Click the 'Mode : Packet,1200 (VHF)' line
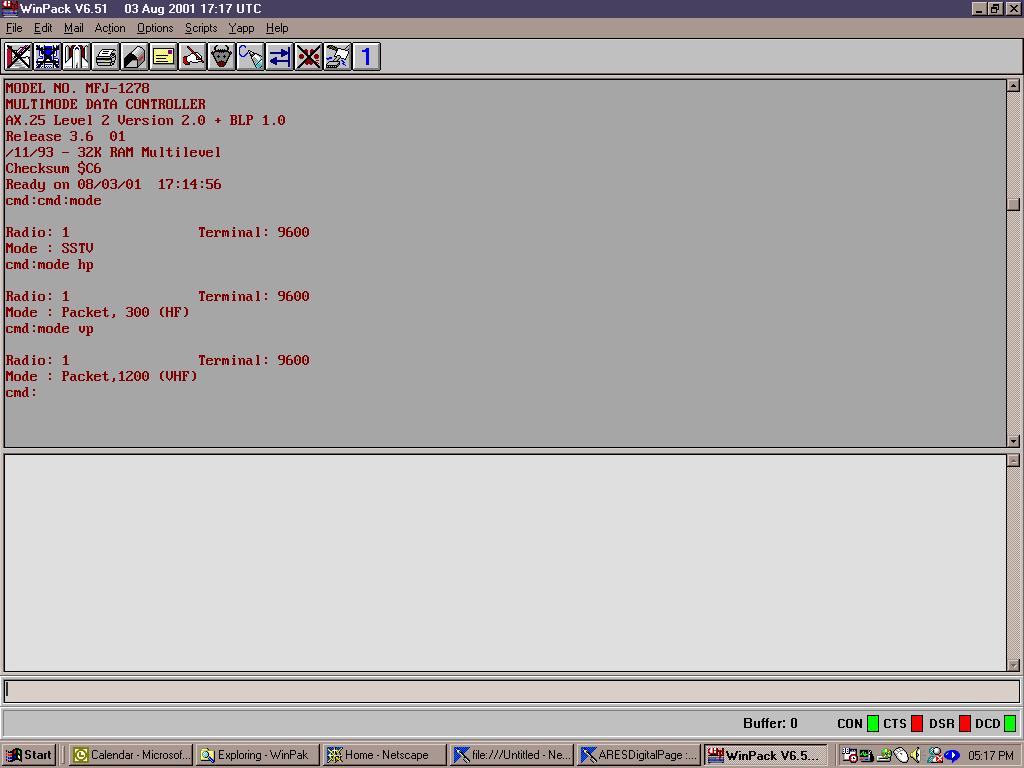 (101, 376)
